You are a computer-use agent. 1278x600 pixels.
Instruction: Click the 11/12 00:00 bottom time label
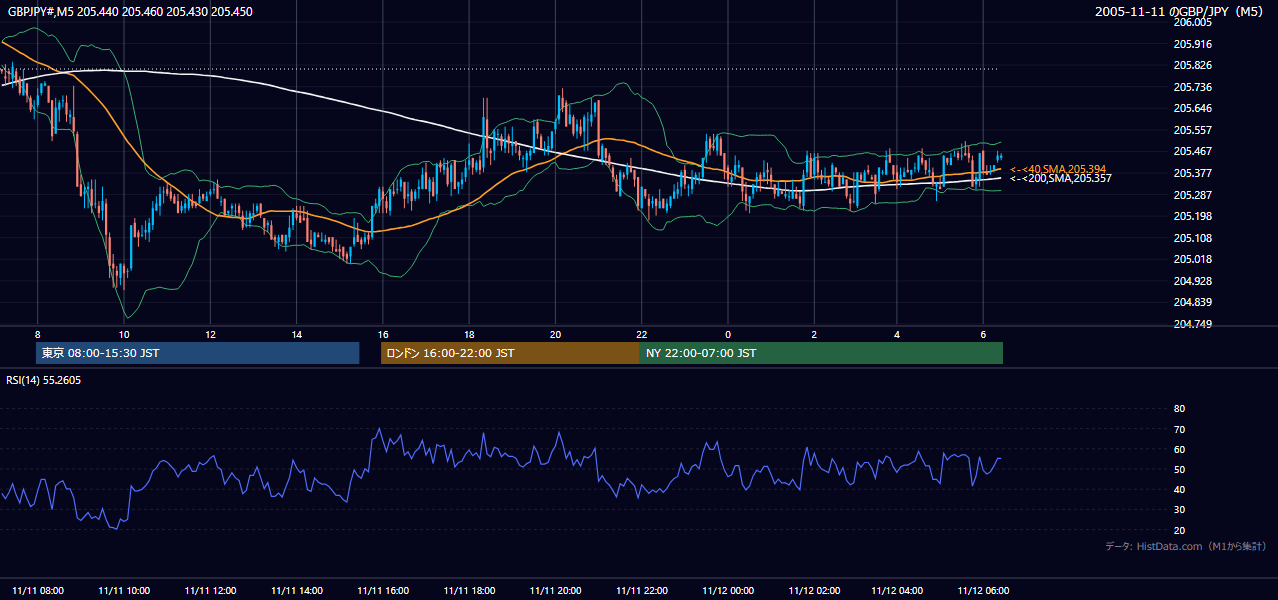728,590
